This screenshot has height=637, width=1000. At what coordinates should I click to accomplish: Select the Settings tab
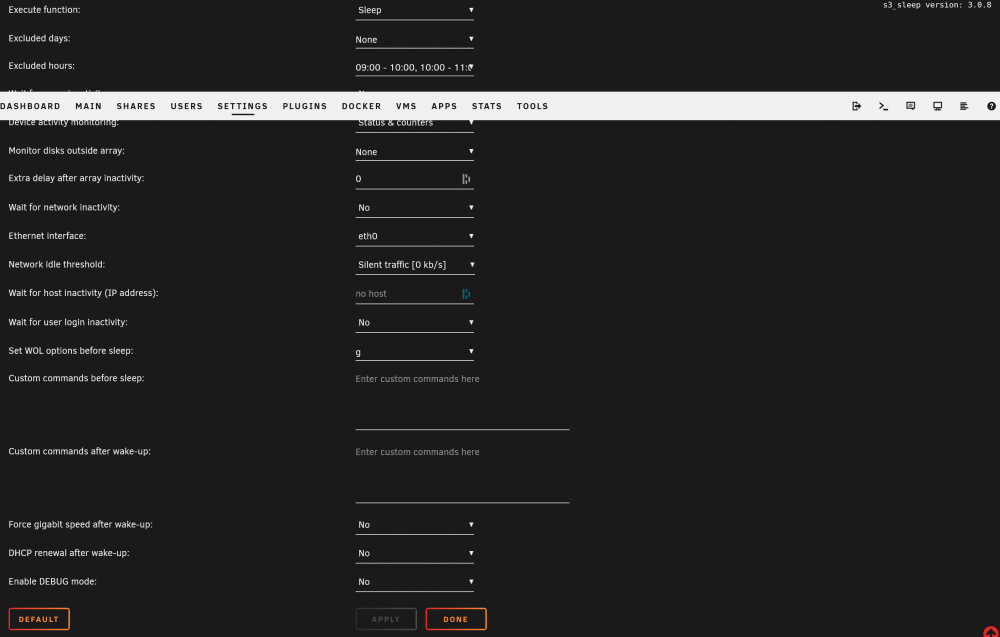(x=242, y=106)
